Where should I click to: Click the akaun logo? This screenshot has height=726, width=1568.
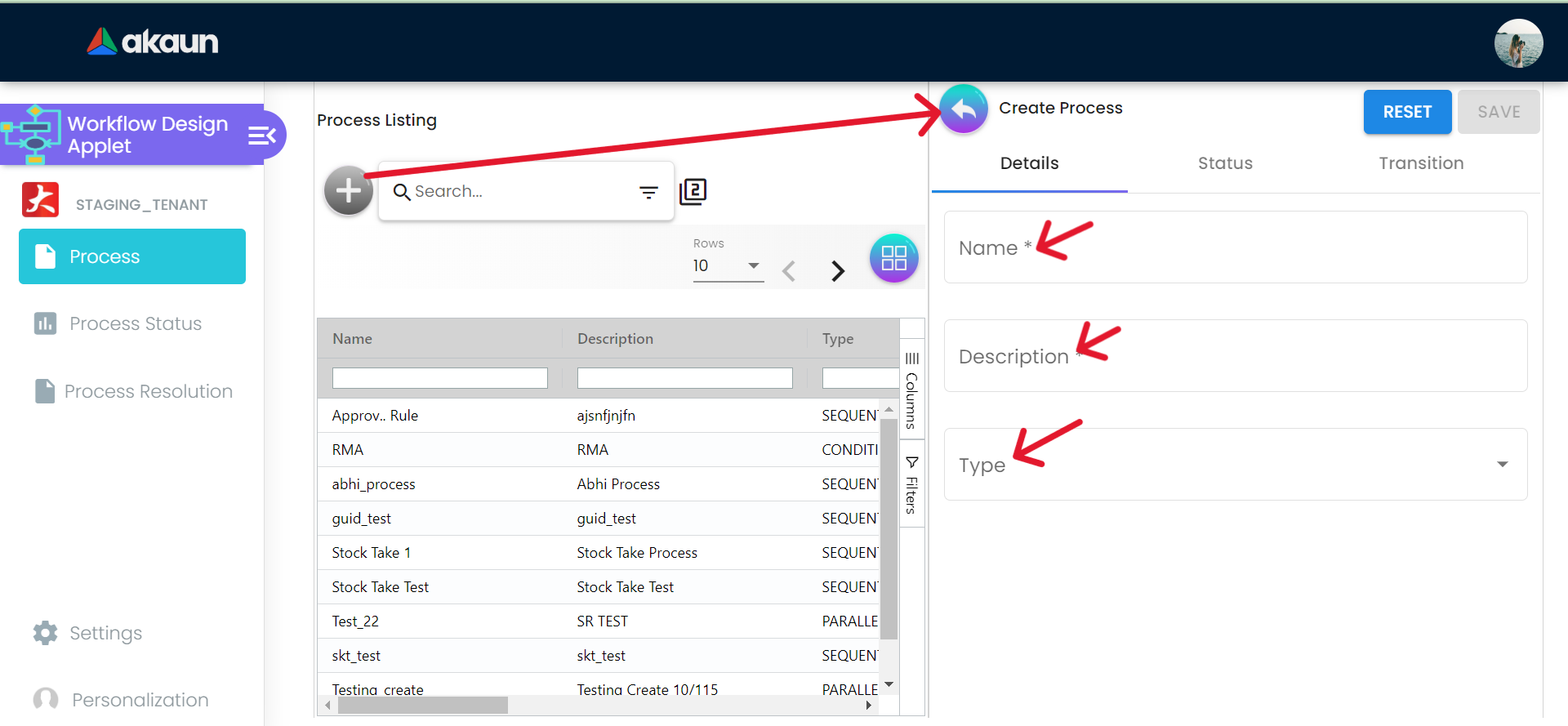153,42
